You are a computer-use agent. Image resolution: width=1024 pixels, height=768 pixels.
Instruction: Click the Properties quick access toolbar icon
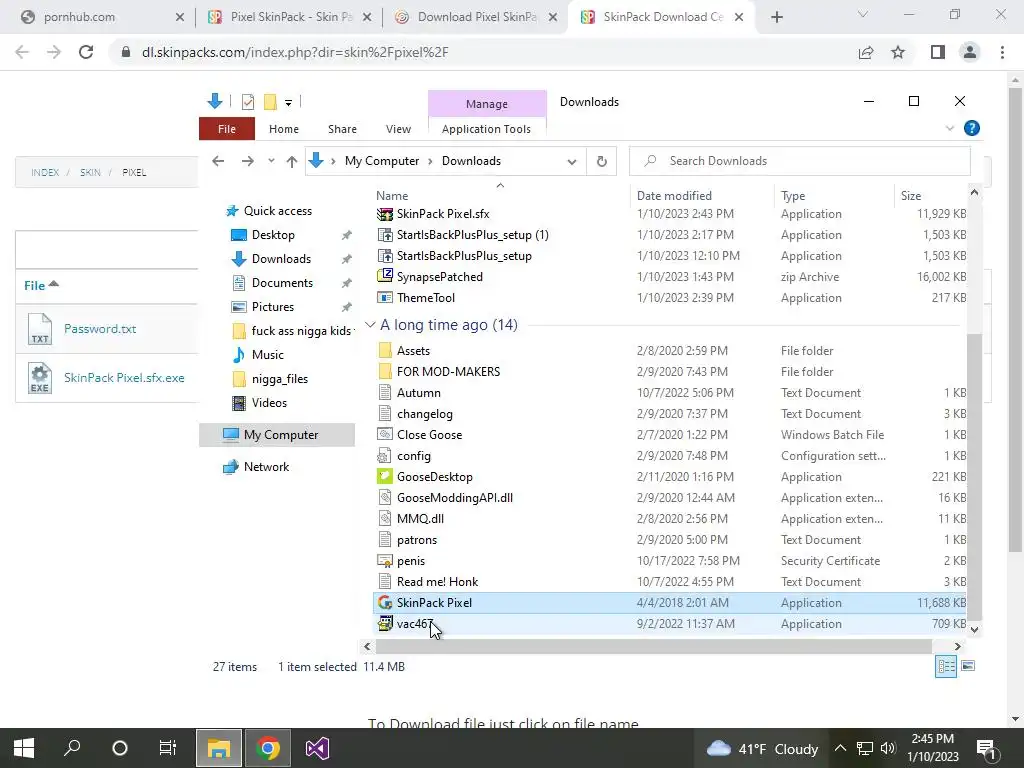tap(248, 102)
